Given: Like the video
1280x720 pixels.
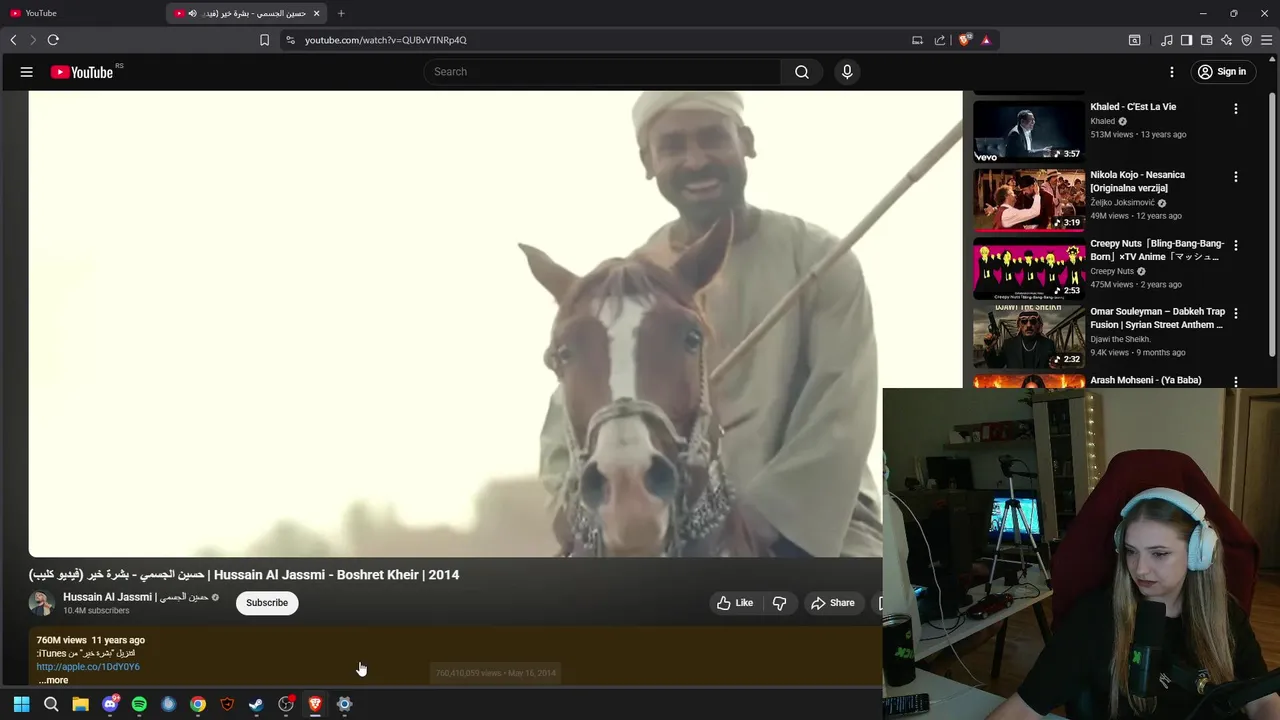Looking at the screenshot, I should tap(735, 603).
